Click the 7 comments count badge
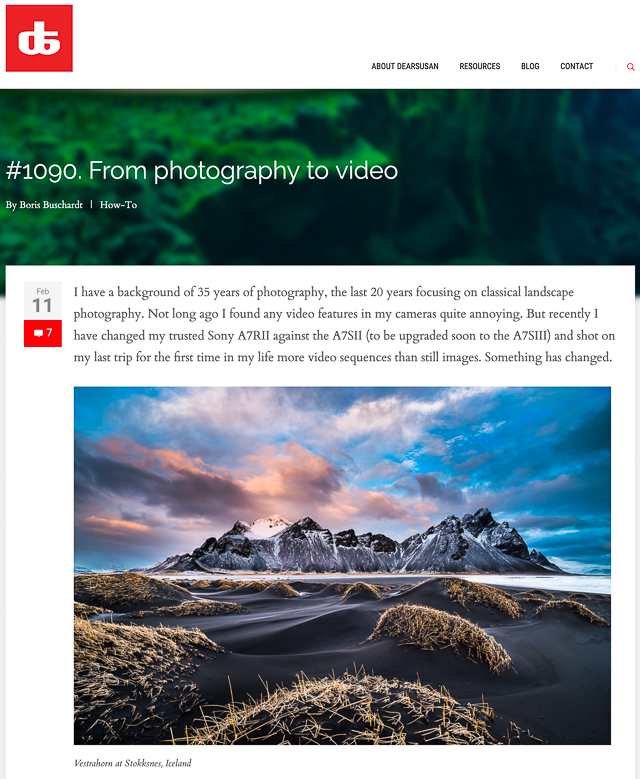The width and height of the screenshot is (640, 779). point(43,333)
